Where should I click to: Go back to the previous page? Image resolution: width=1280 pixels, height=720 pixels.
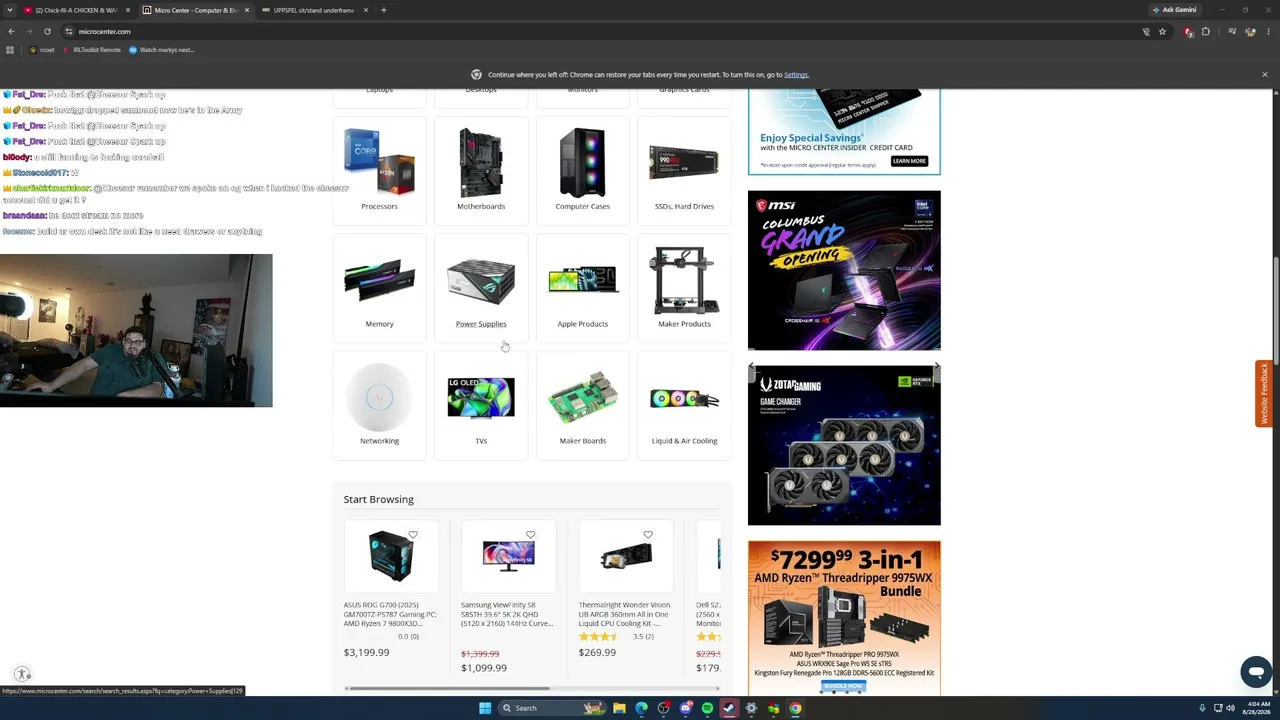(x=11, y=31)
